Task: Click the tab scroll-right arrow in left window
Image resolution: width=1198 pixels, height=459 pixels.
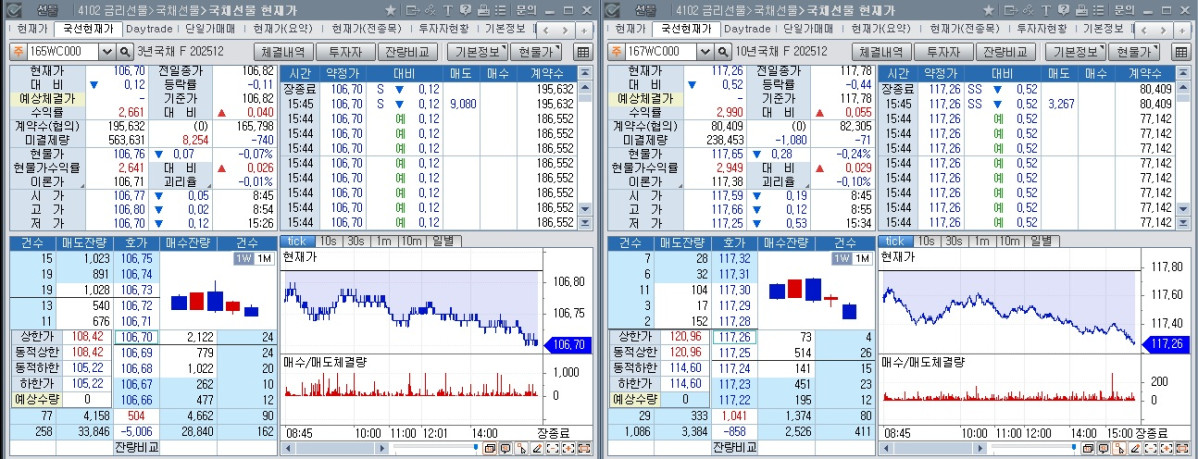Action: [565, 30]
